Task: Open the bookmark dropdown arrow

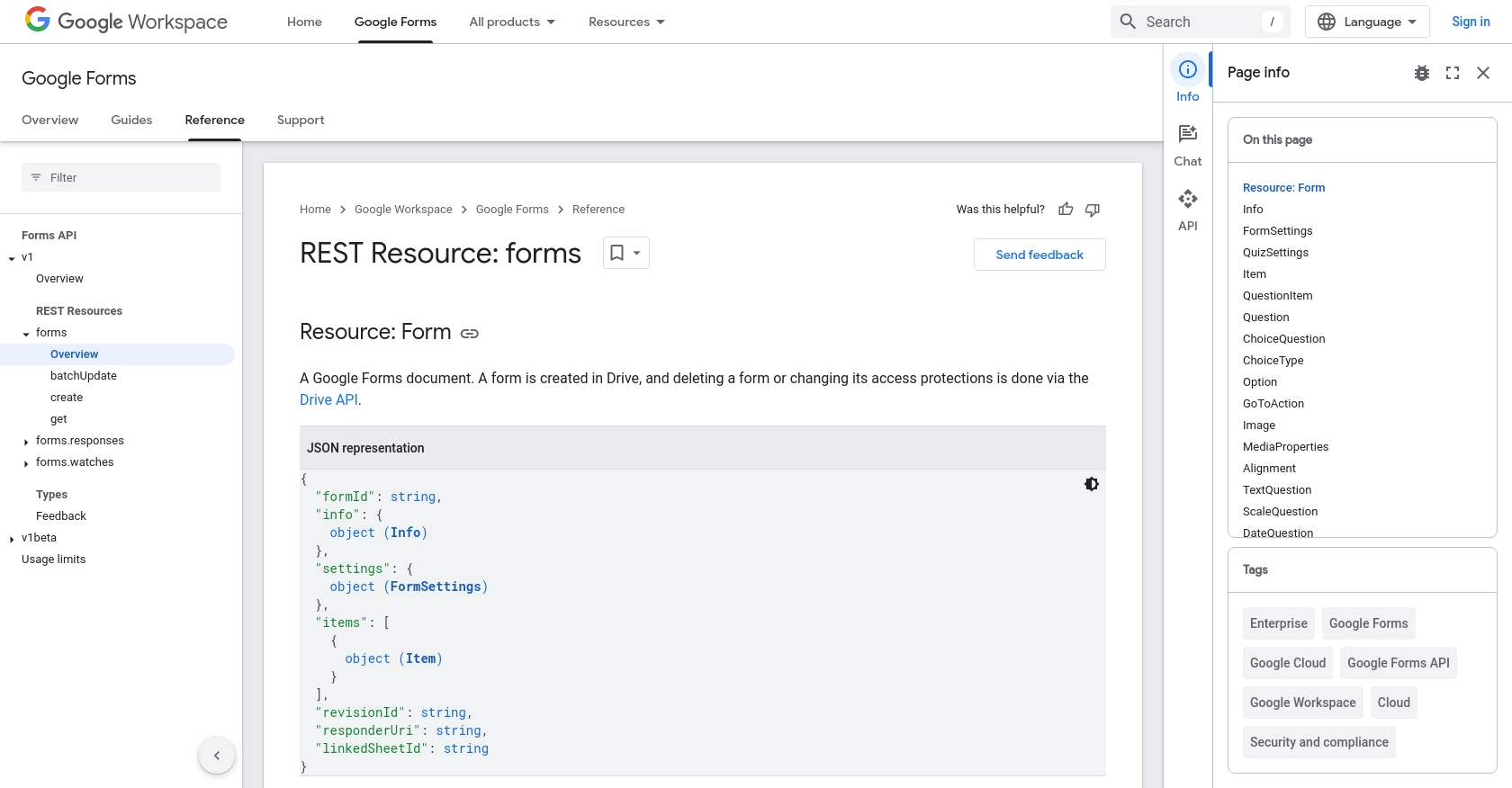Action: 637,253
